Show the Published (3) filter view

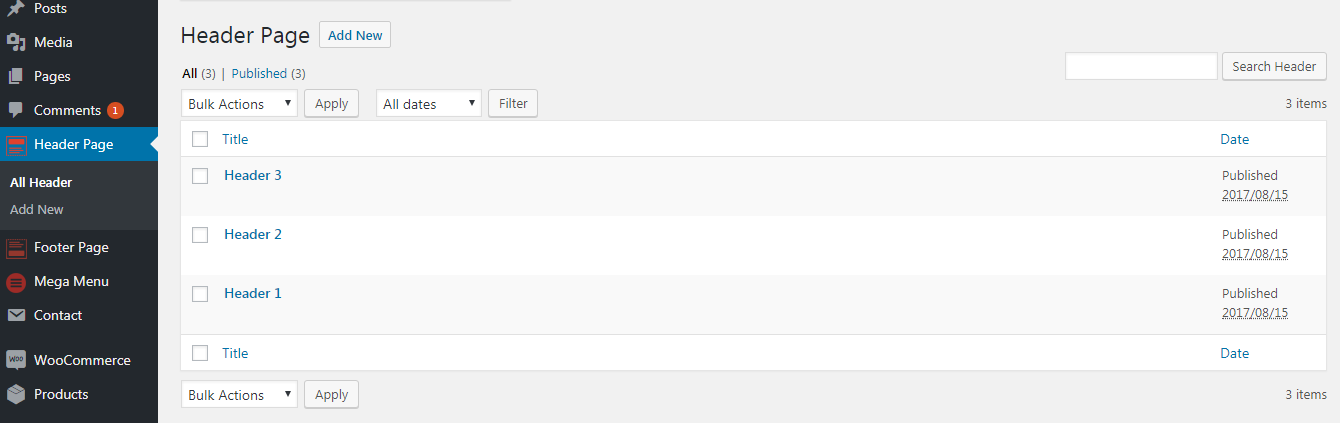[x=268, y=73]
